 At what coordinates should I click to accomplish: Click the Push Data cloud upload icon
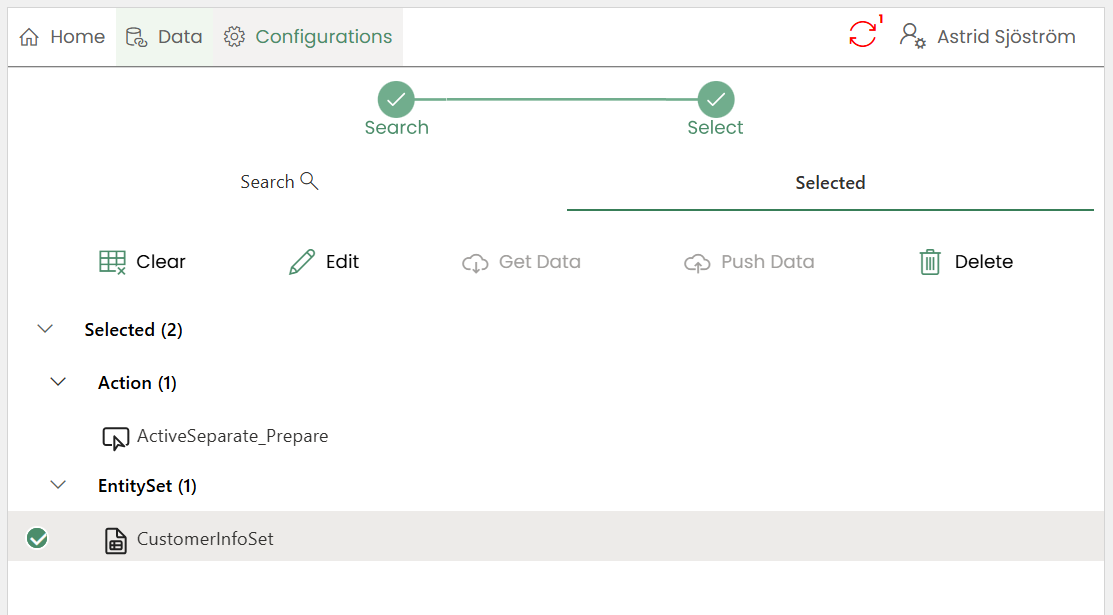point(697,263)
